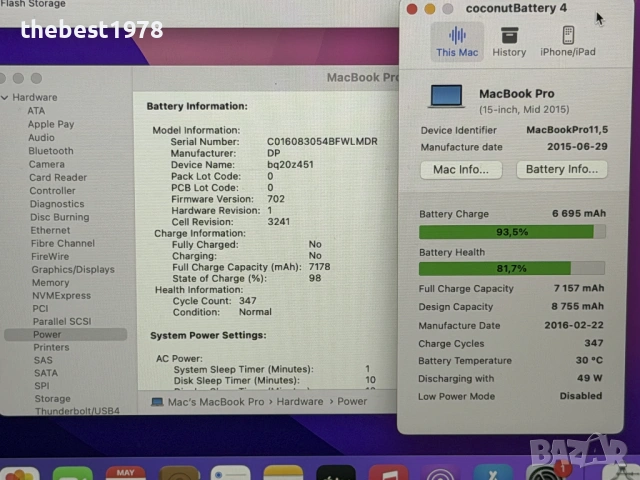The height and width of the screenshot is (480, 640).
Task: Click the MacBook Pro laptop icon in coconutBattery
Action: tap(447, 96)
